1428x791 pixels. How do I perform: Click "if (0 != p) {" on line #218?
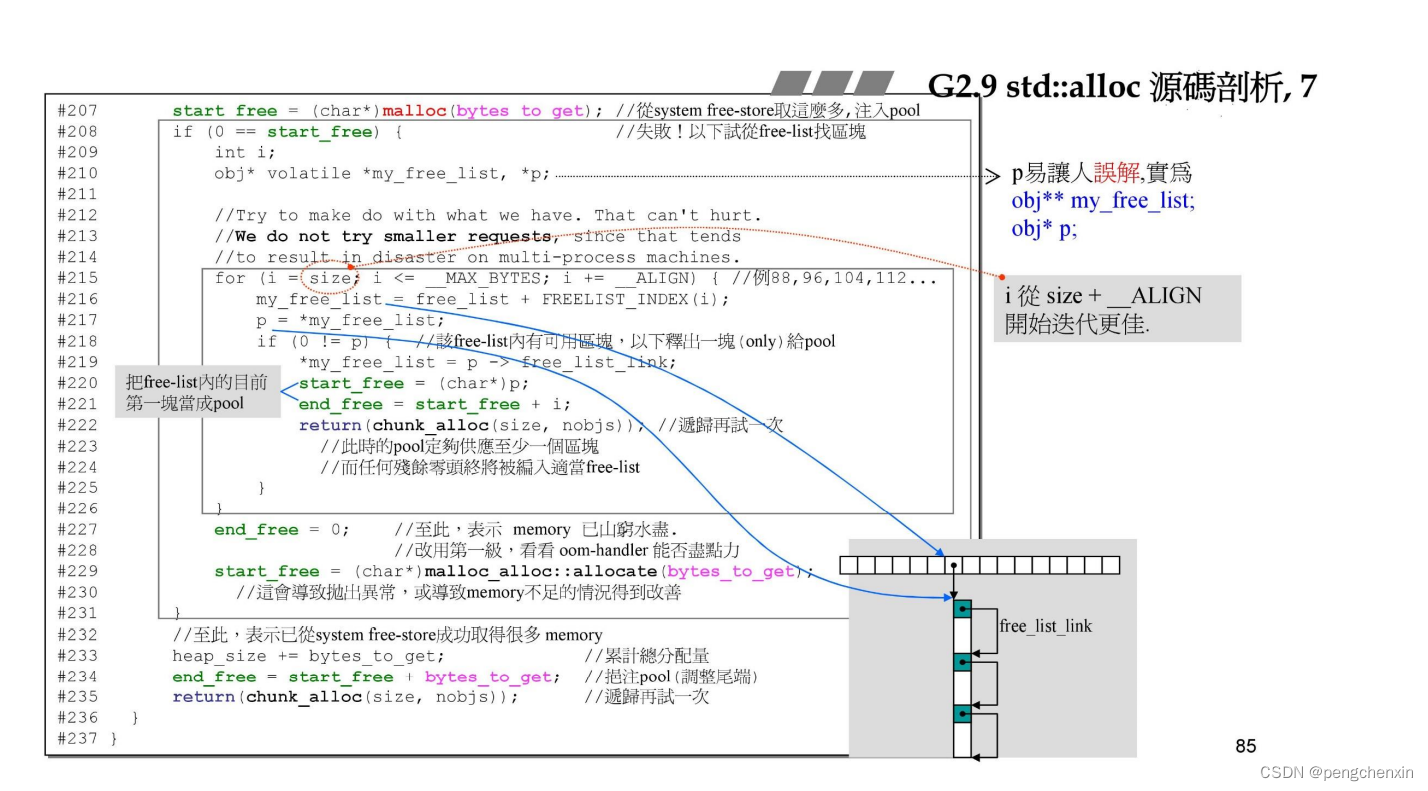click(x=325, y=341)
